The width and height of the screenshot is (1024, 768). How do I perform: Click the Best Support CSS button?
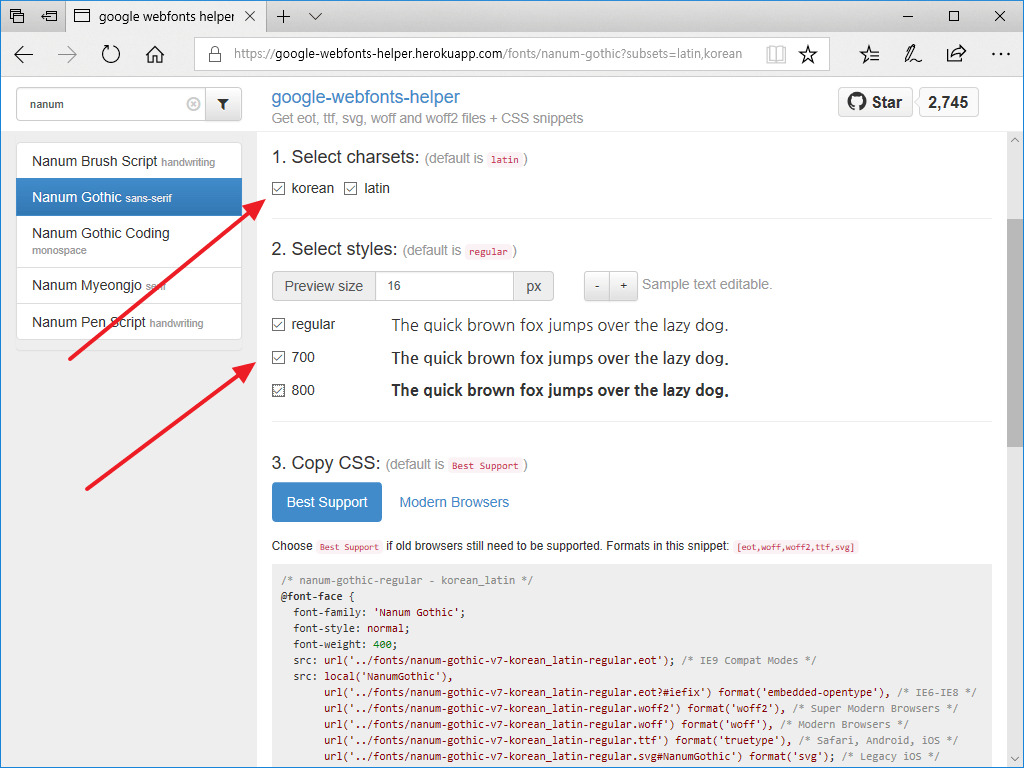coord(327,502)
